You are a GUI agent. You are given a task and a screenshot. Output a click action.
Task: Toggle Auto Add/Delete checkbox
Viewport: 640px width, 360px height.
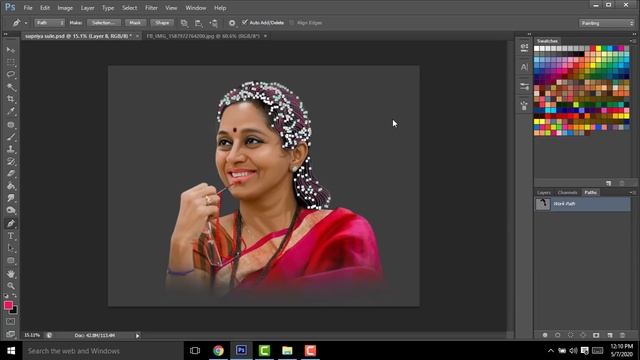(245, 22)
